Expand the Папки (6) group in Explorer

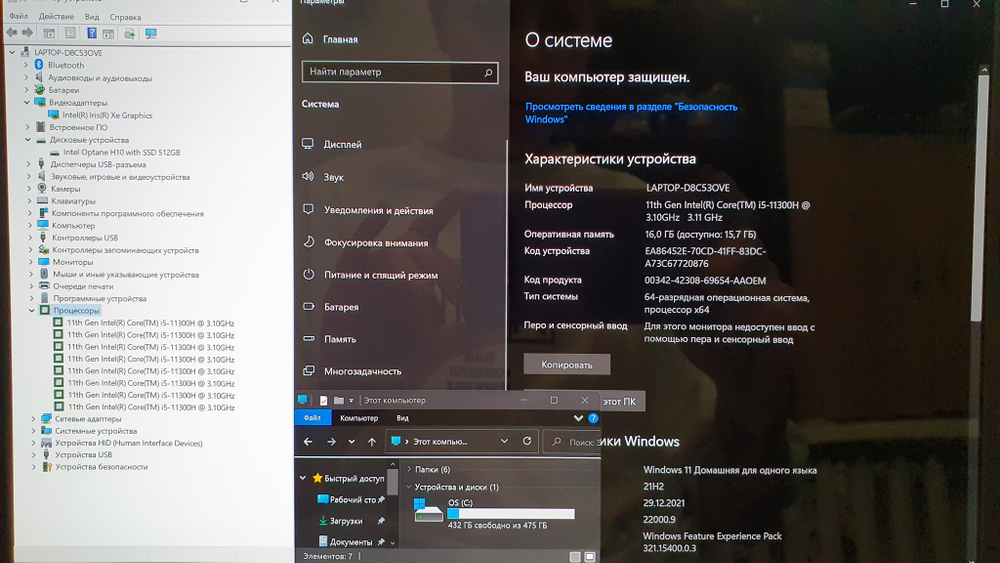(409, 469)
